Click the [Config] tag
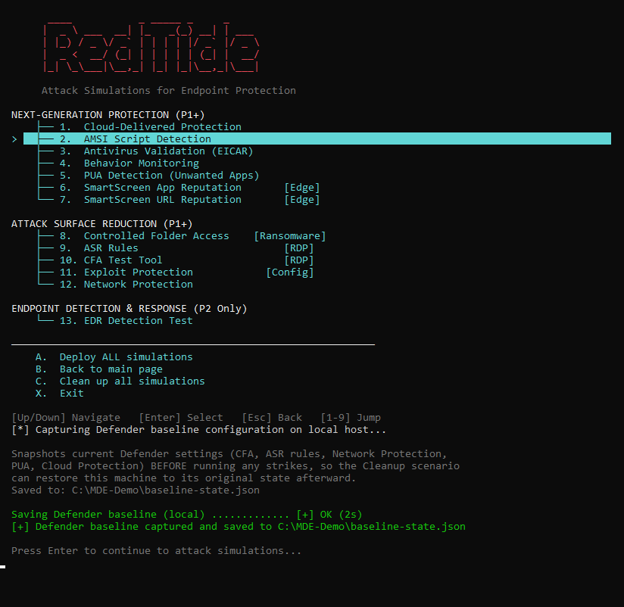 tap(290, 272)
